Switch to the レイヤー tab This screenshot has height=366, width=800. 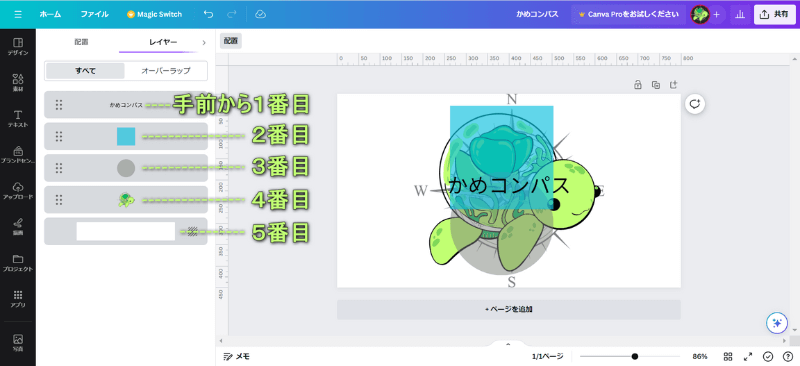click(163, 42)
